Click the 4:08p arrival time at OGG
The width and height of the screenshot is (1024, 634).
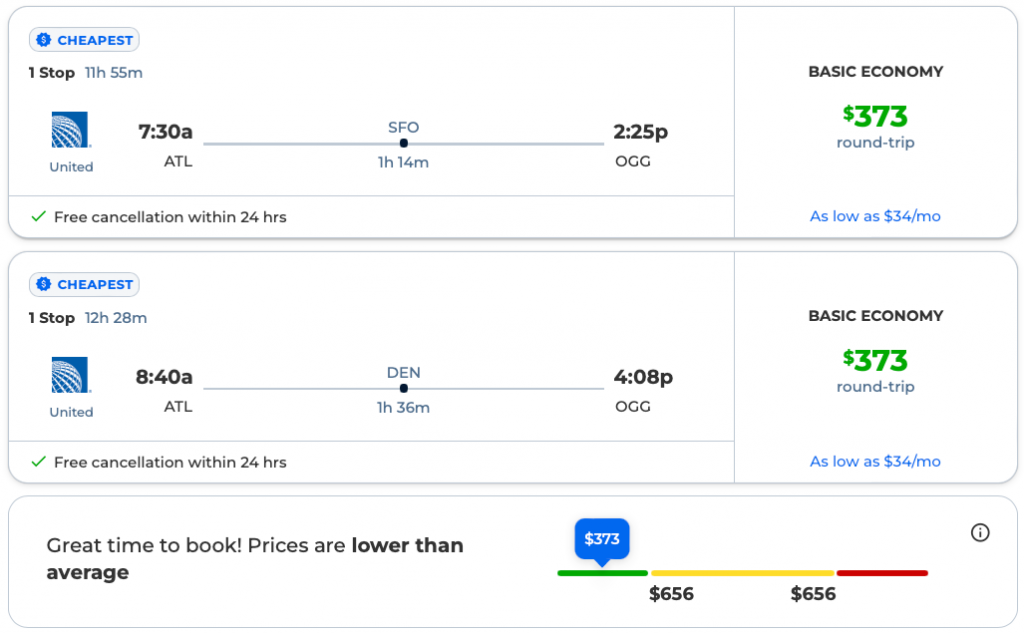[x=643, y=377]
